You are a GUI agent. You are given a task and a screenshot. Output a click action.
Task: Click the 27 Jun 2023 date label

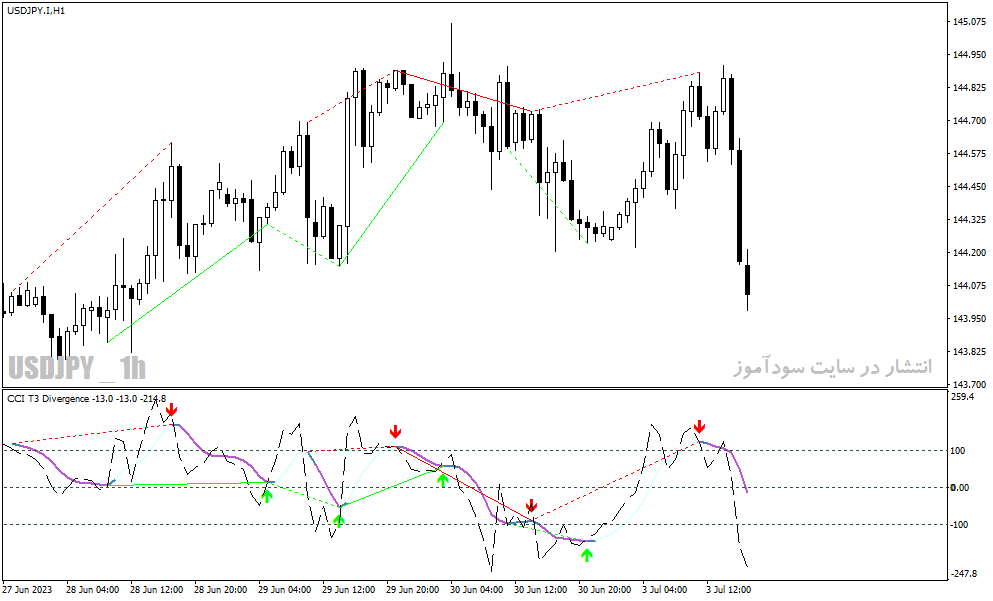[x=28, y=590]
